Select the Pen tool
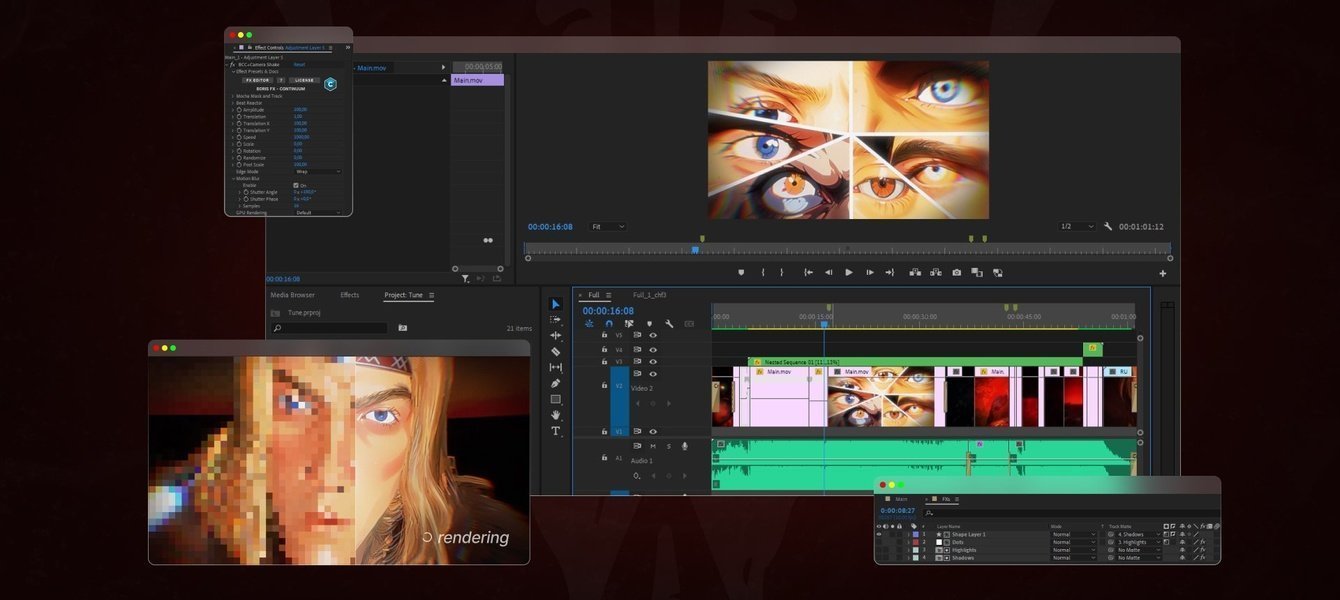 (556, 383)
